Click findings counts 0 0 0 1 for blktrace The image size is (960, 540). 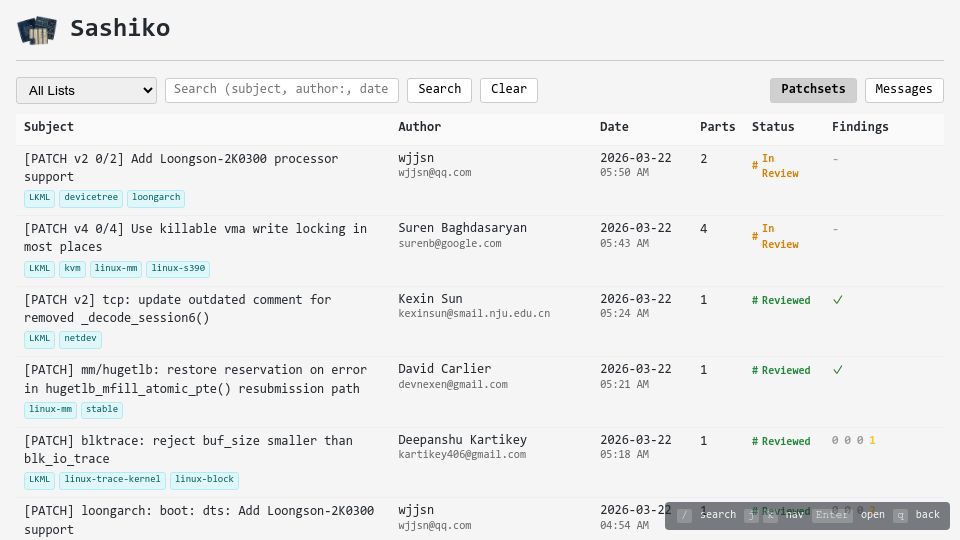pos(853,440)
